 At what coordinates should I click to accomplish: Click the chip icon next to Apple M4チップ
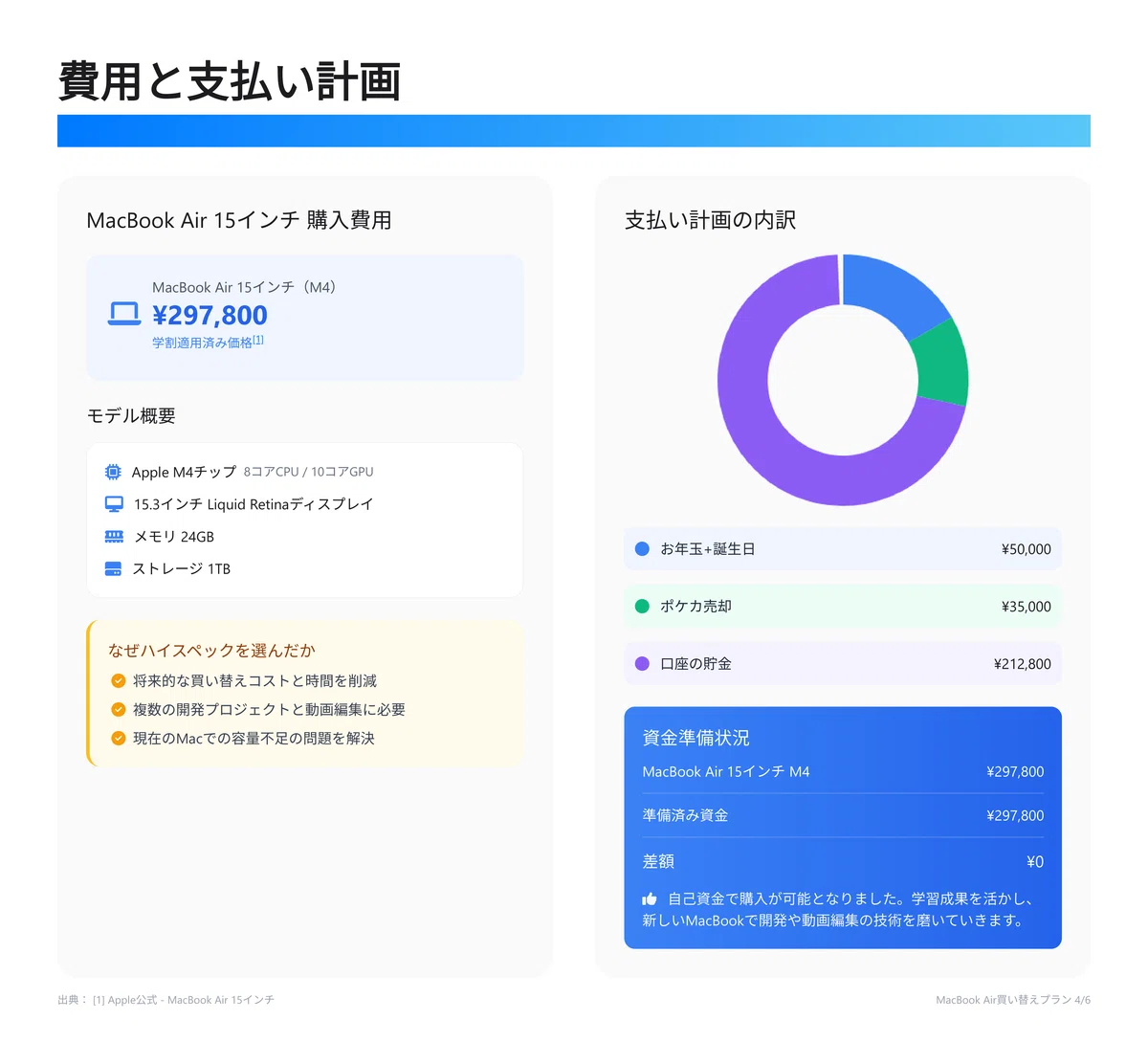point(113,472)
